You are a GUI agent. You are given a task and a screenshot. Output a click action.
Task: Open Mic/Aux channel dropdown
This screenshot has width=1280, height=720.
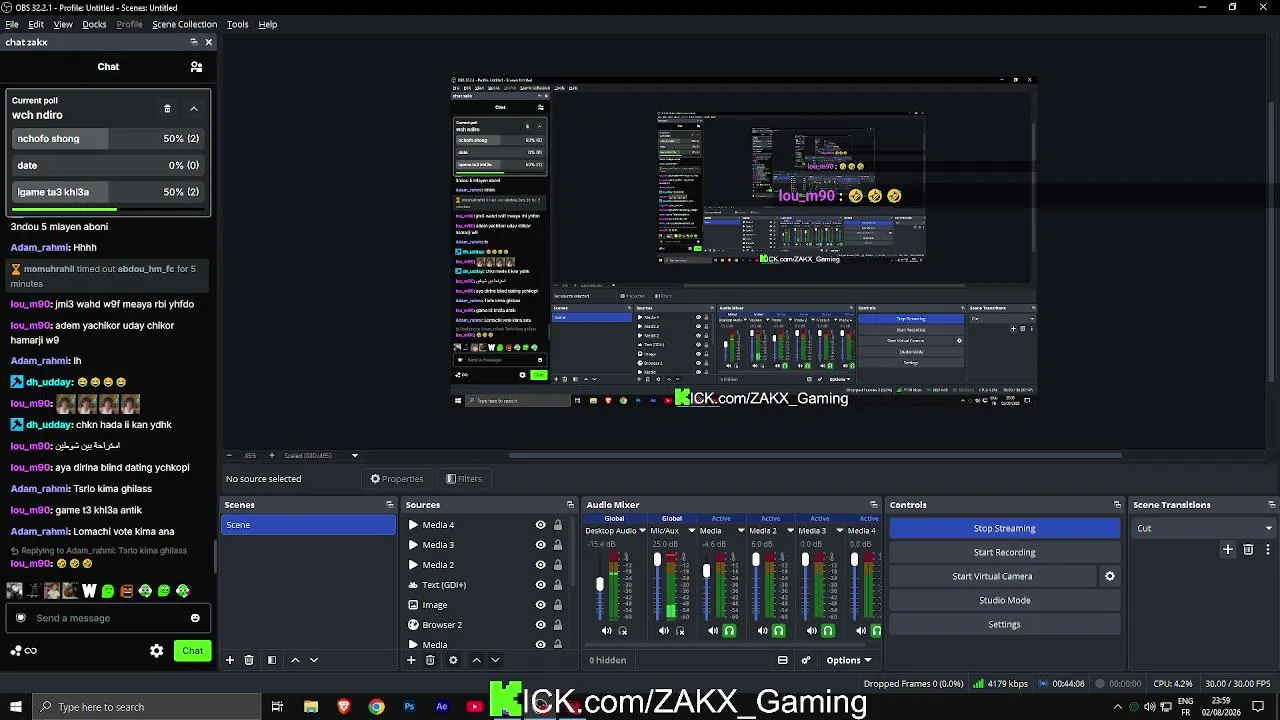691,531
